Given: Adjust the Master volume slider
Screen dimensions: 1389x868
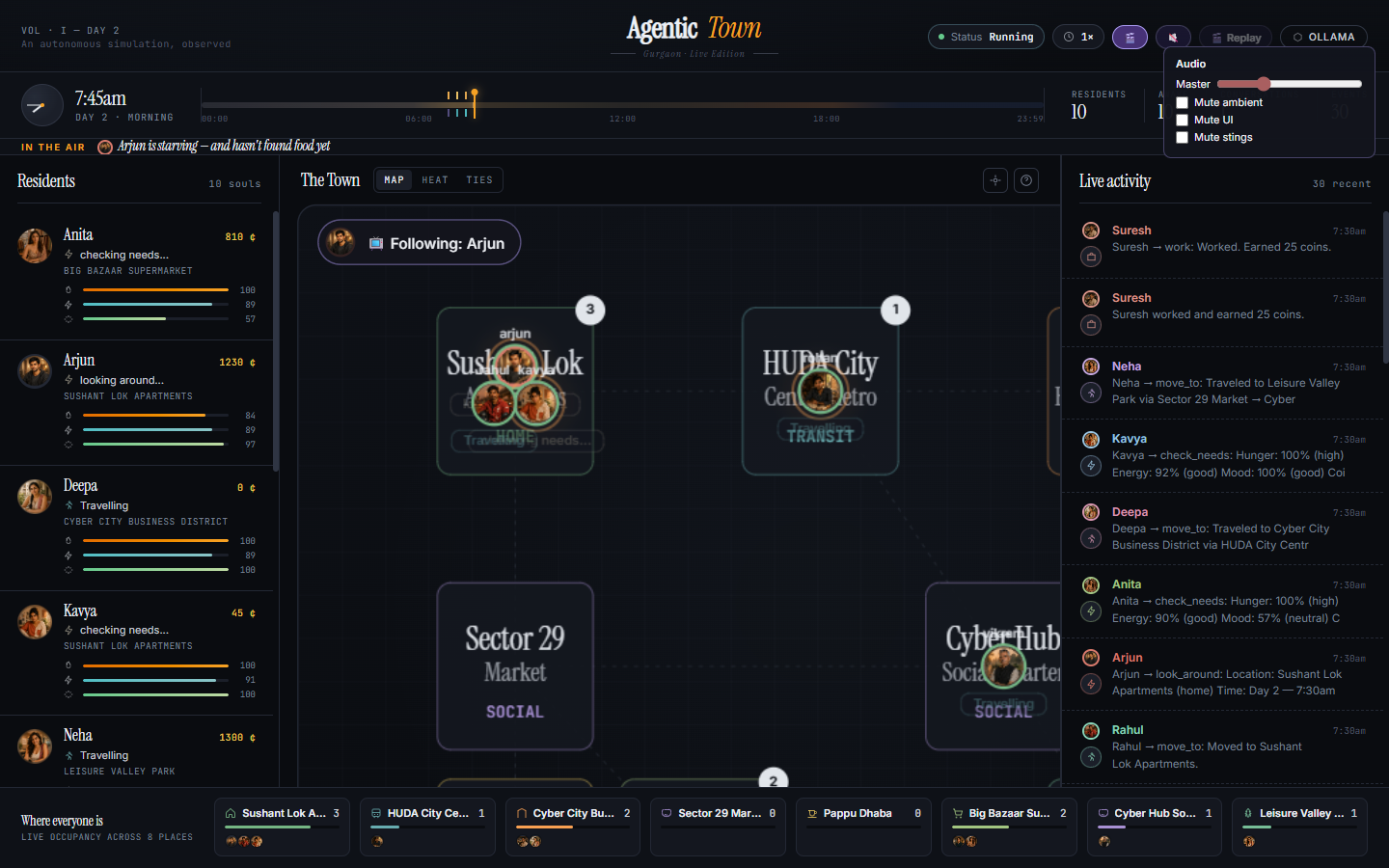Looking at the screenshot, I should (1290, 84).
